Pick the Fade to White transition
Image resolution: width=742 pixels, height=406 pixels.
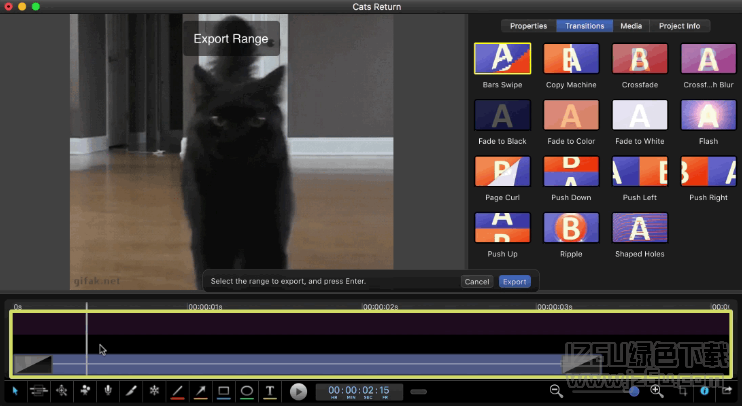[x=640, y=115]
